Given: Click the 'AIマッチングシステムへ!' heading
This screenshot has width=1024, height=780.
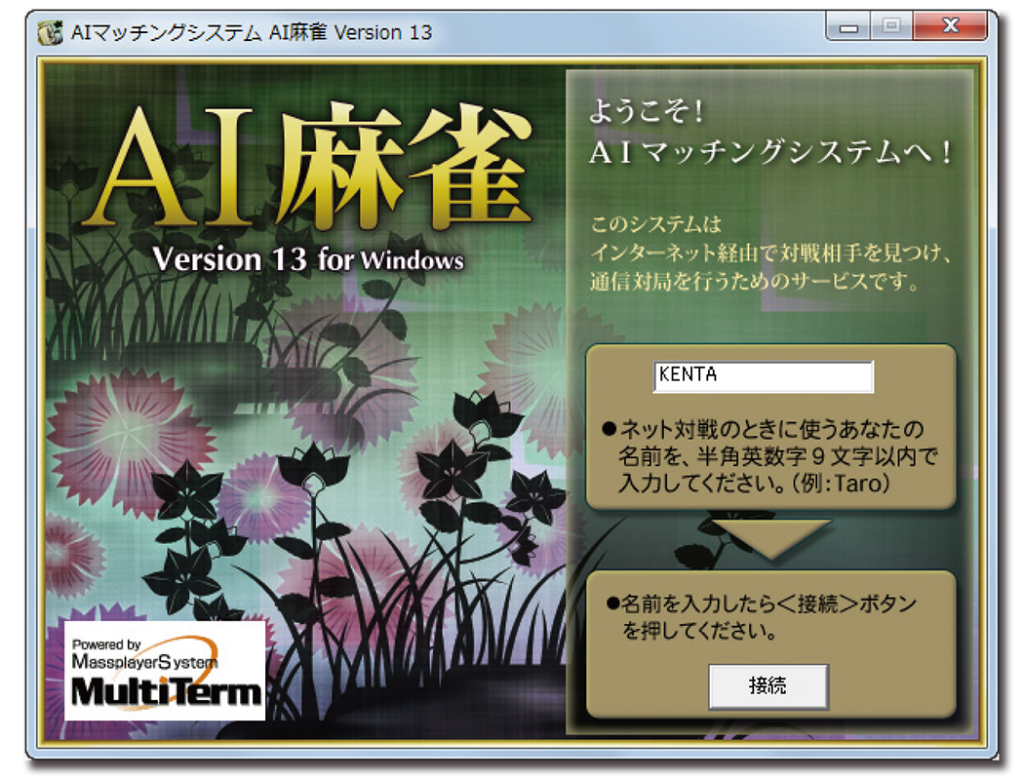Looking at the screenshot, I should coord(769,153).
